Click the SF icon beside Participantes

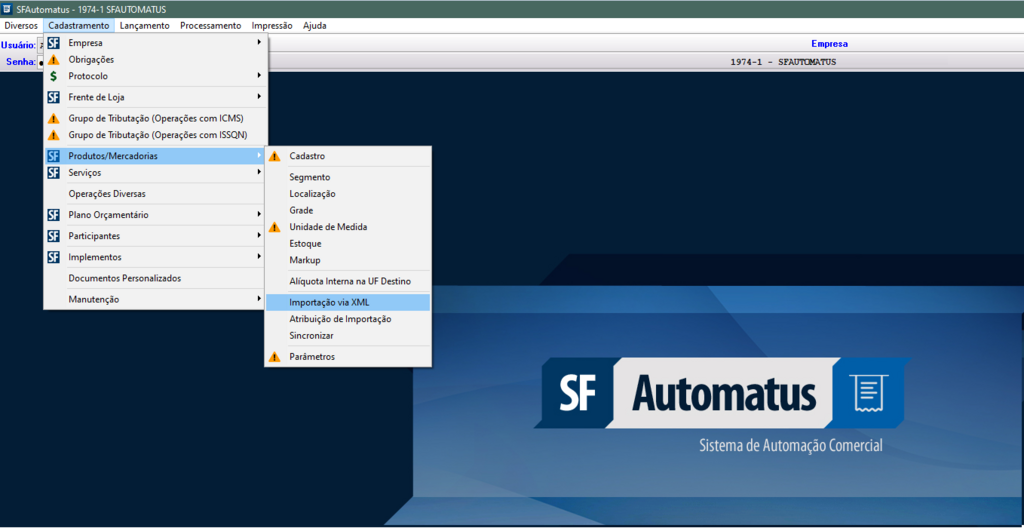(54, 236)
